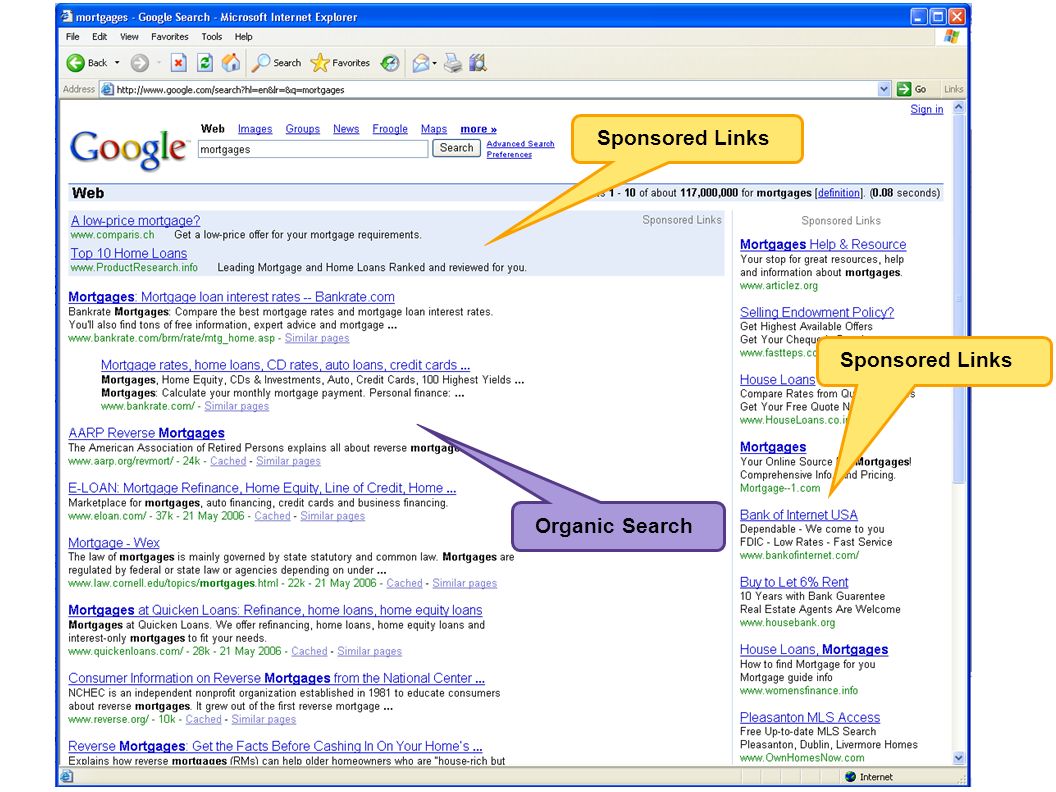This screenshot has width=1056, height=792.
Task: Click the vertical scrollbar down arrow
Action: click(958, 758)
